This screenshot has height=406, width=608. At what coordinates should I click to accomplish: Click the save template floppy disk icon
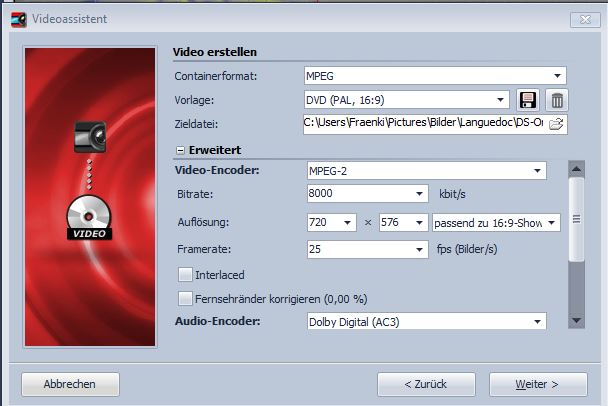tap(529, 100)
